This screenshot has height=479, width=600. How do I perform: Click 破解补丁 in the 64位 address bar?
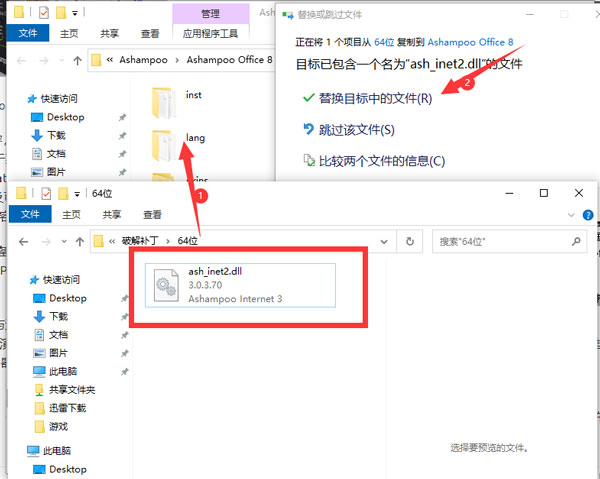140,241
